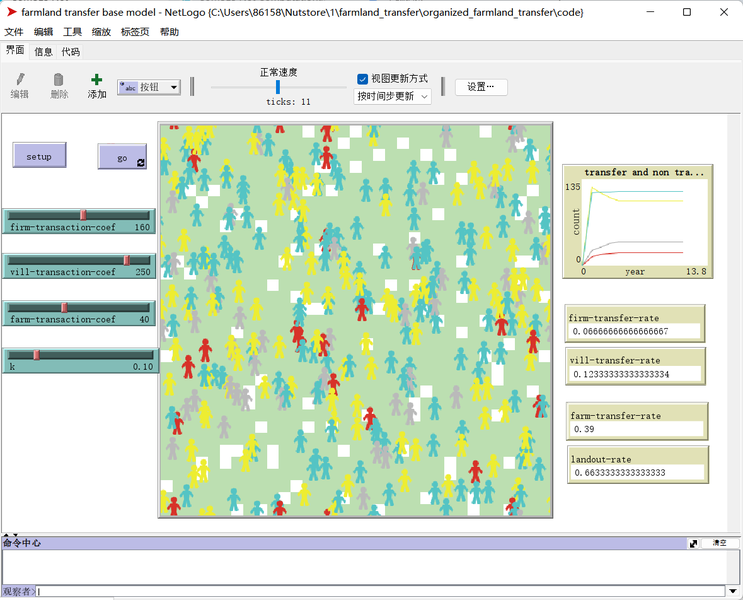Expand the 按时间步更新 update mode dropdown
Viewport: 743px width, 600px height.
point(393,96)
